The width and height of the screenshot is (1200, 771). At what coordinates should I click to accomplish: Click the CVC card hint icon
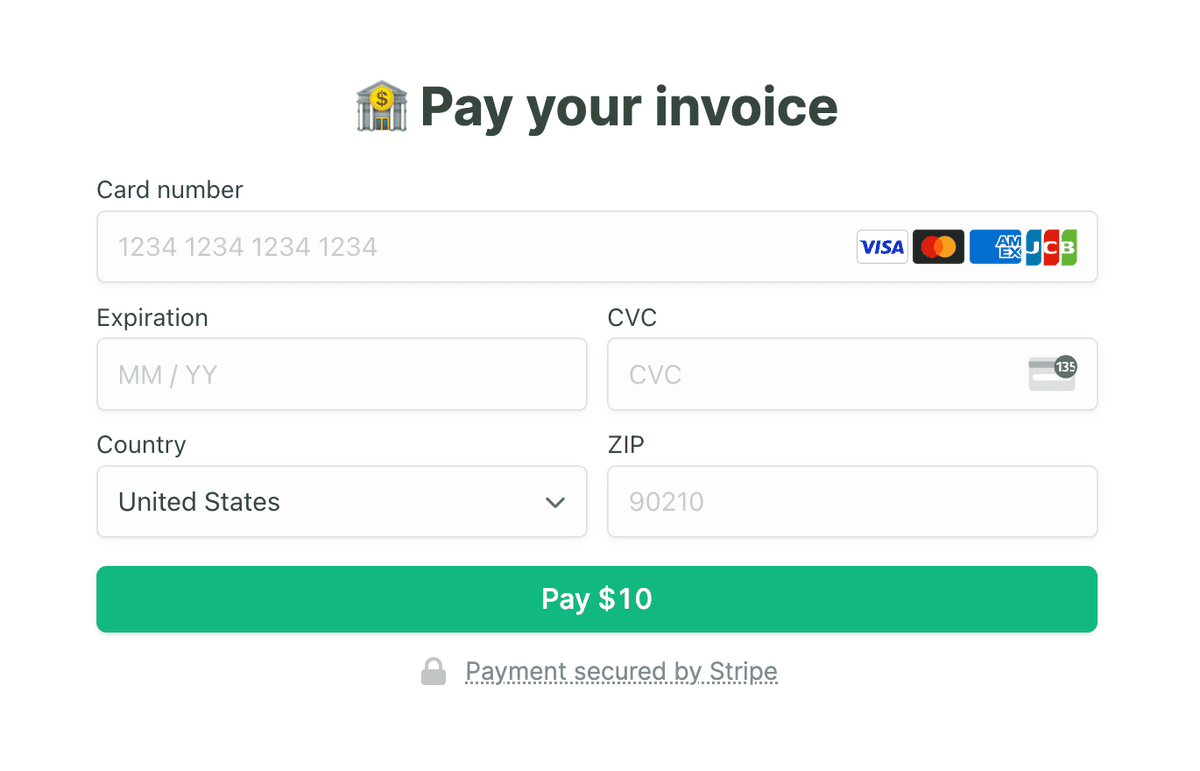(1052, 374)
